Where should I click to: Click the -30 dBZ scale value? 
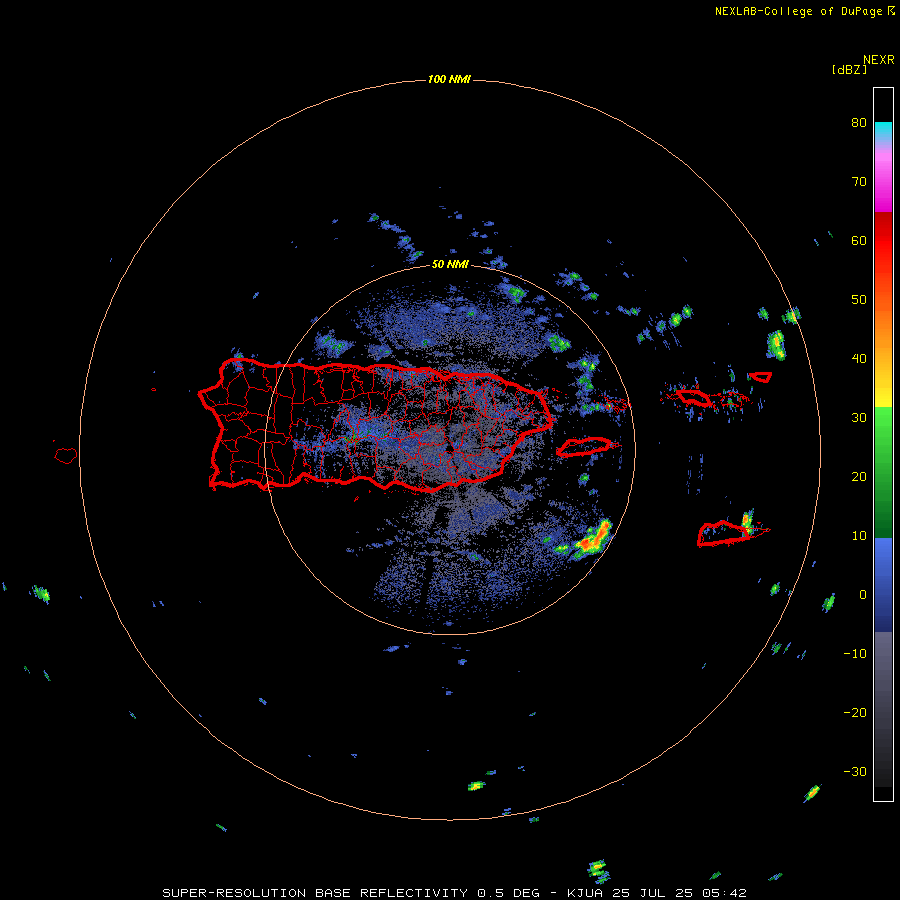[x=855, y=771]
